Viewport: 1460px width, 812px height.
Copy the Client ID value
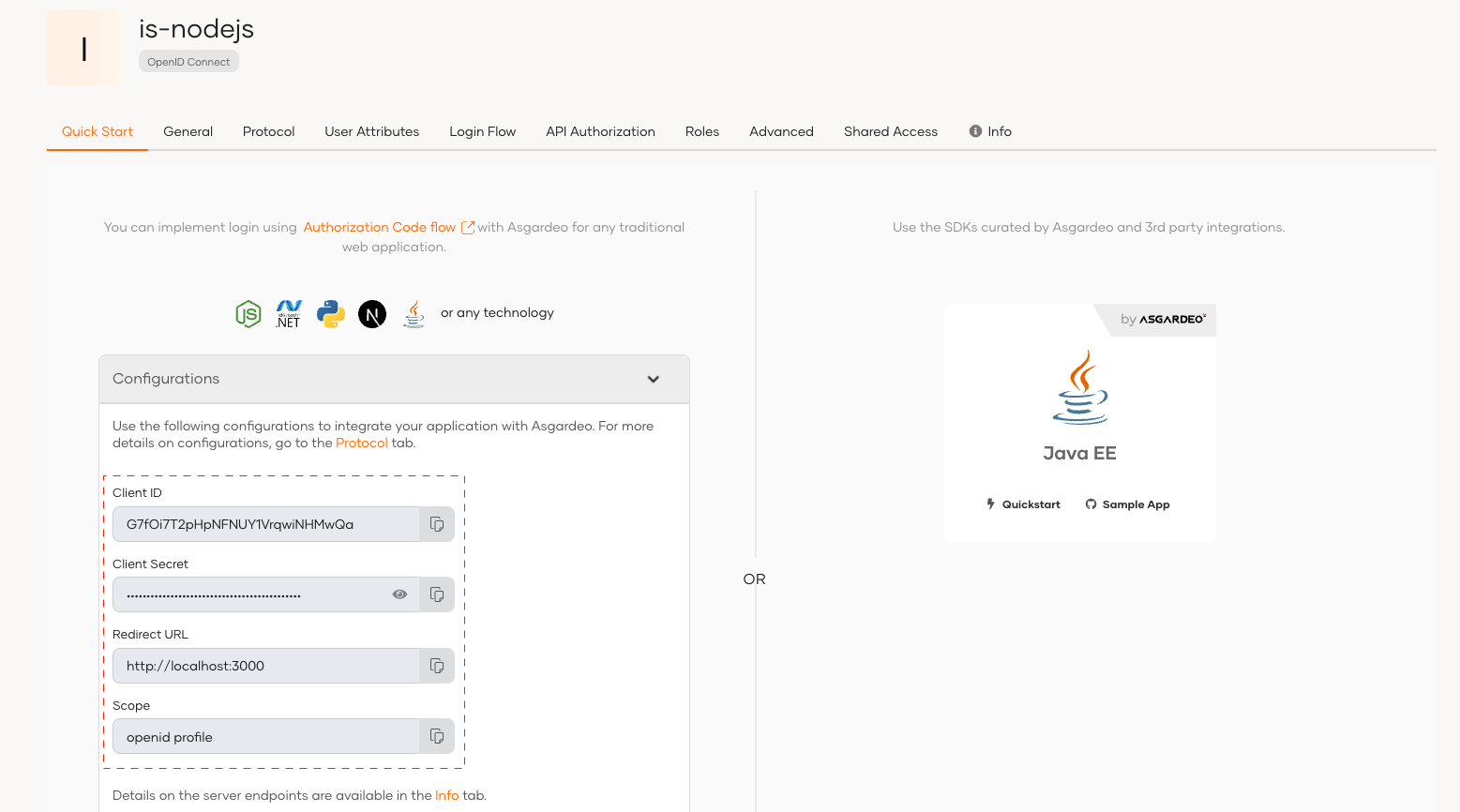(437, 524)
